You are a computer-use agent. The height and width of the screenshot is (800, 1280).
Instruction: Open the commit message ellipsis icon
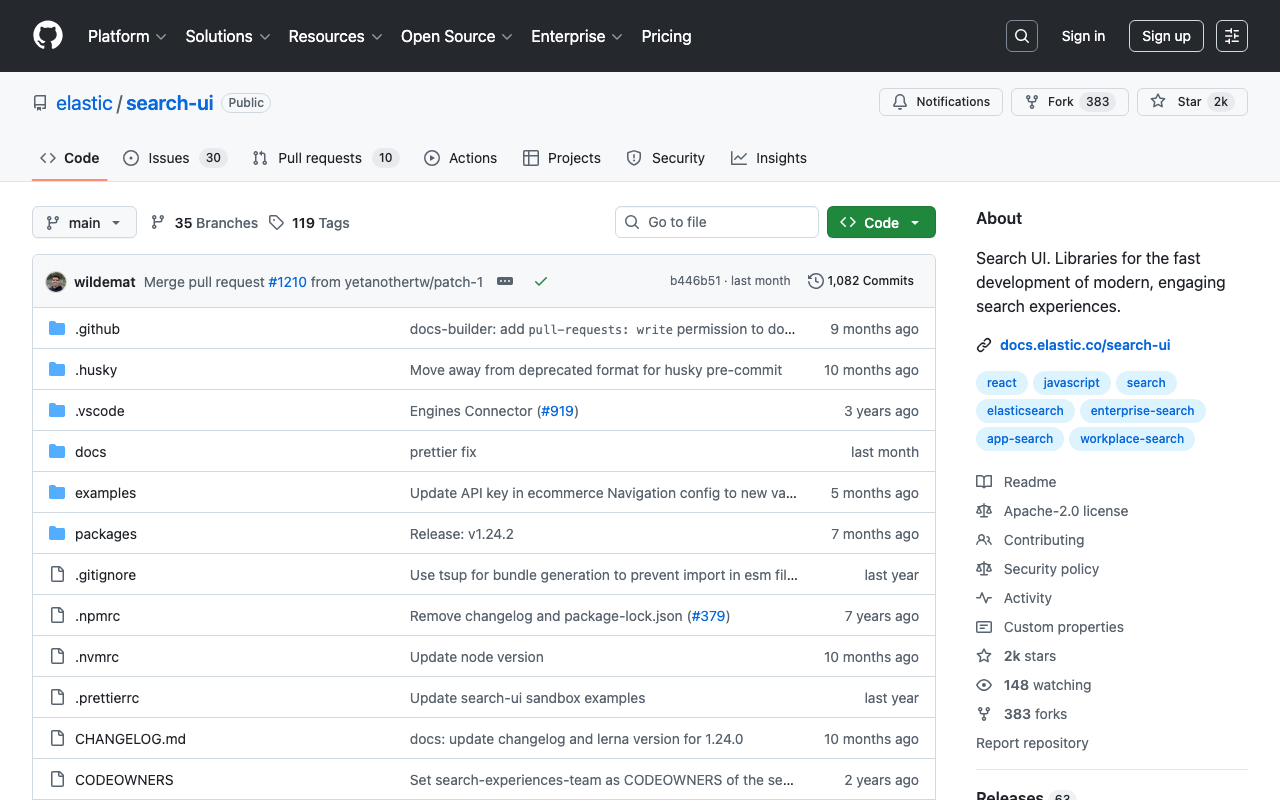click(x=504, y=282)
